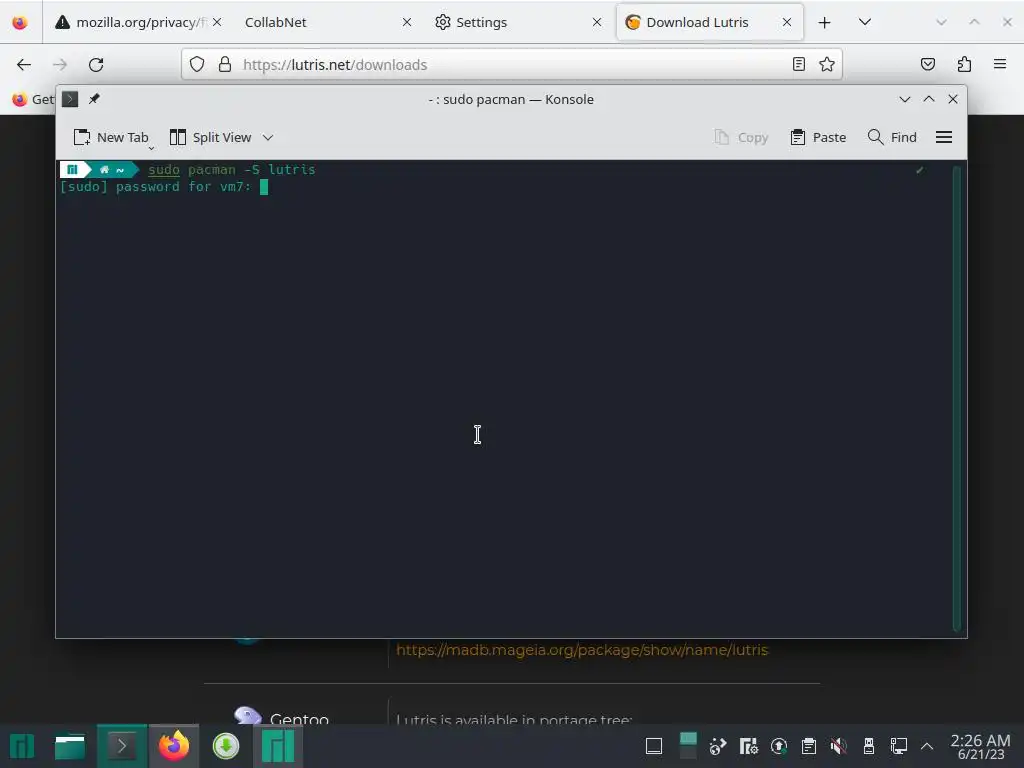Click Paste in Konsole toolbar
Image resolution: width=1024 pixels, height=768 pixels.
818,137
